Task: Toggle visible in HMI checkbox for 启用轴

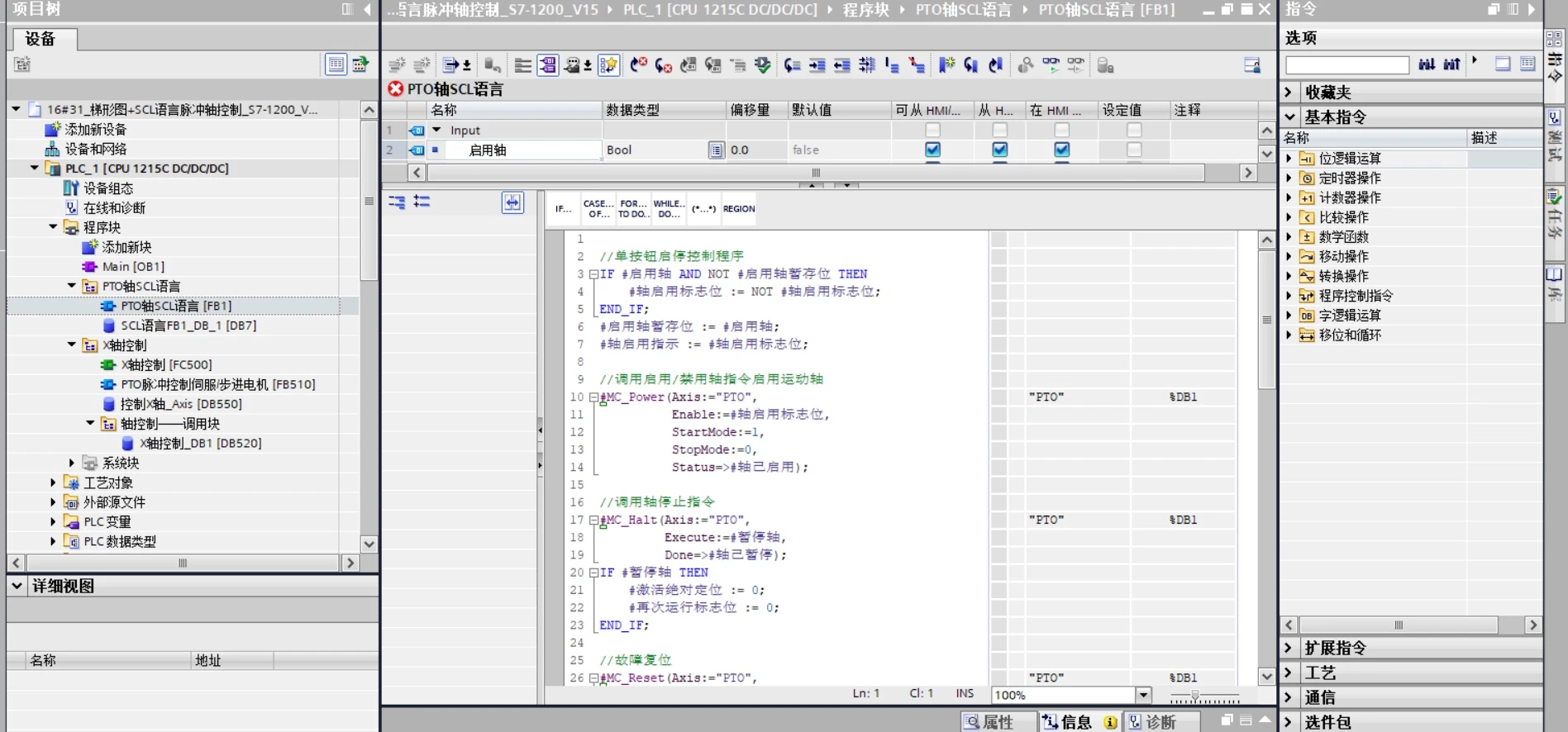Action: pyautogui.click(x=1062, y=150)
